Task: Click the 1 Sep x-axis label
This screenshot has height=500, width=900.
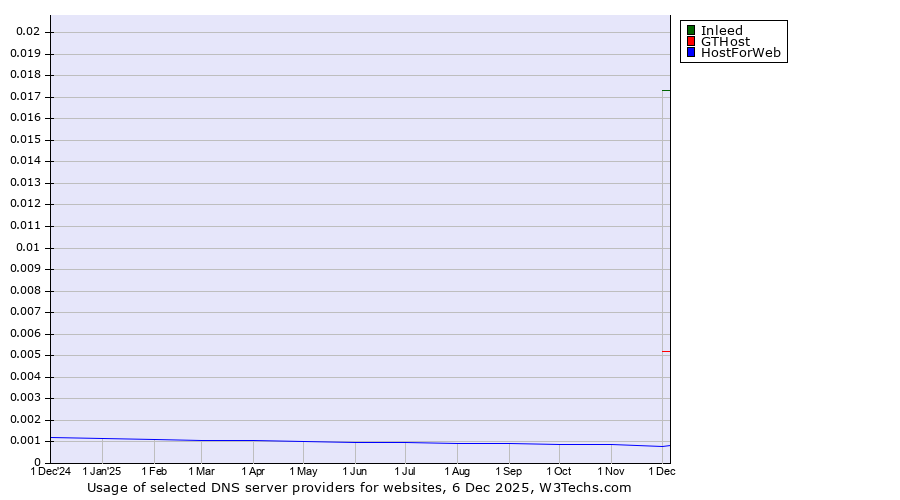Action: tap(508, 471)
